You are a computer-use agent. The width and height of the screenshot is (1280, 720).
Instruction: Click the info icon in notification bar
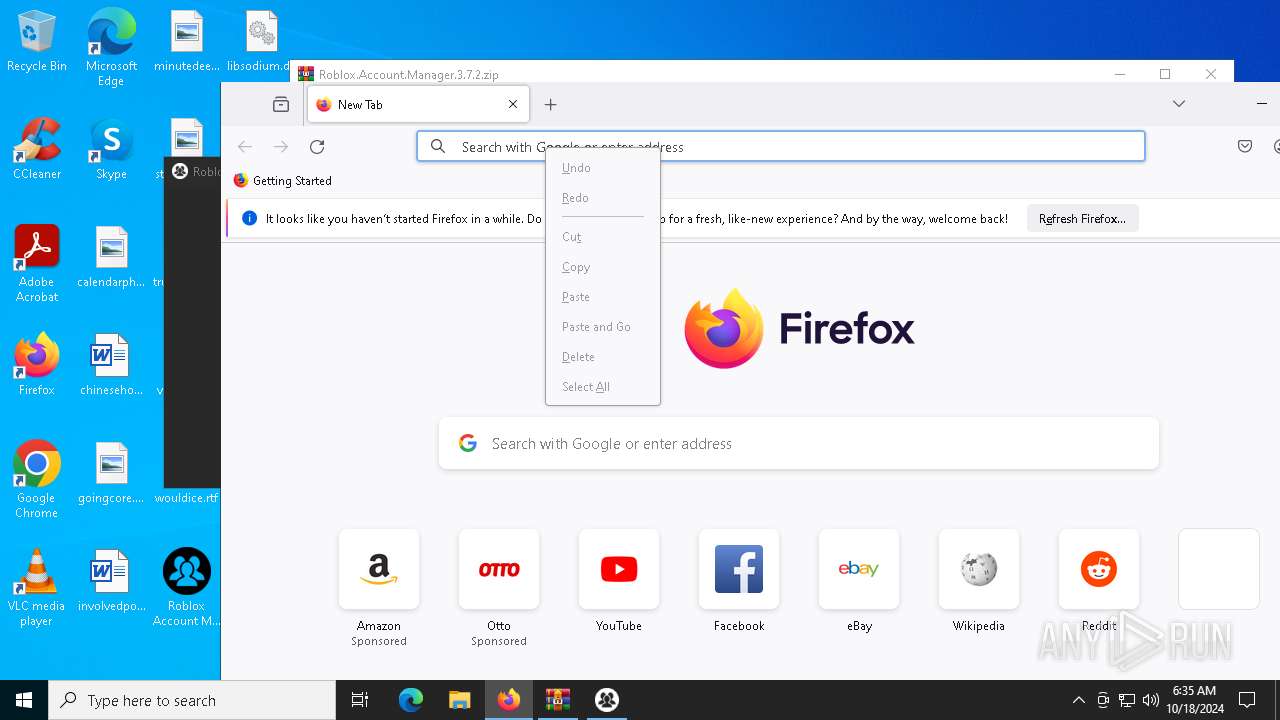[x=250, y=218]
